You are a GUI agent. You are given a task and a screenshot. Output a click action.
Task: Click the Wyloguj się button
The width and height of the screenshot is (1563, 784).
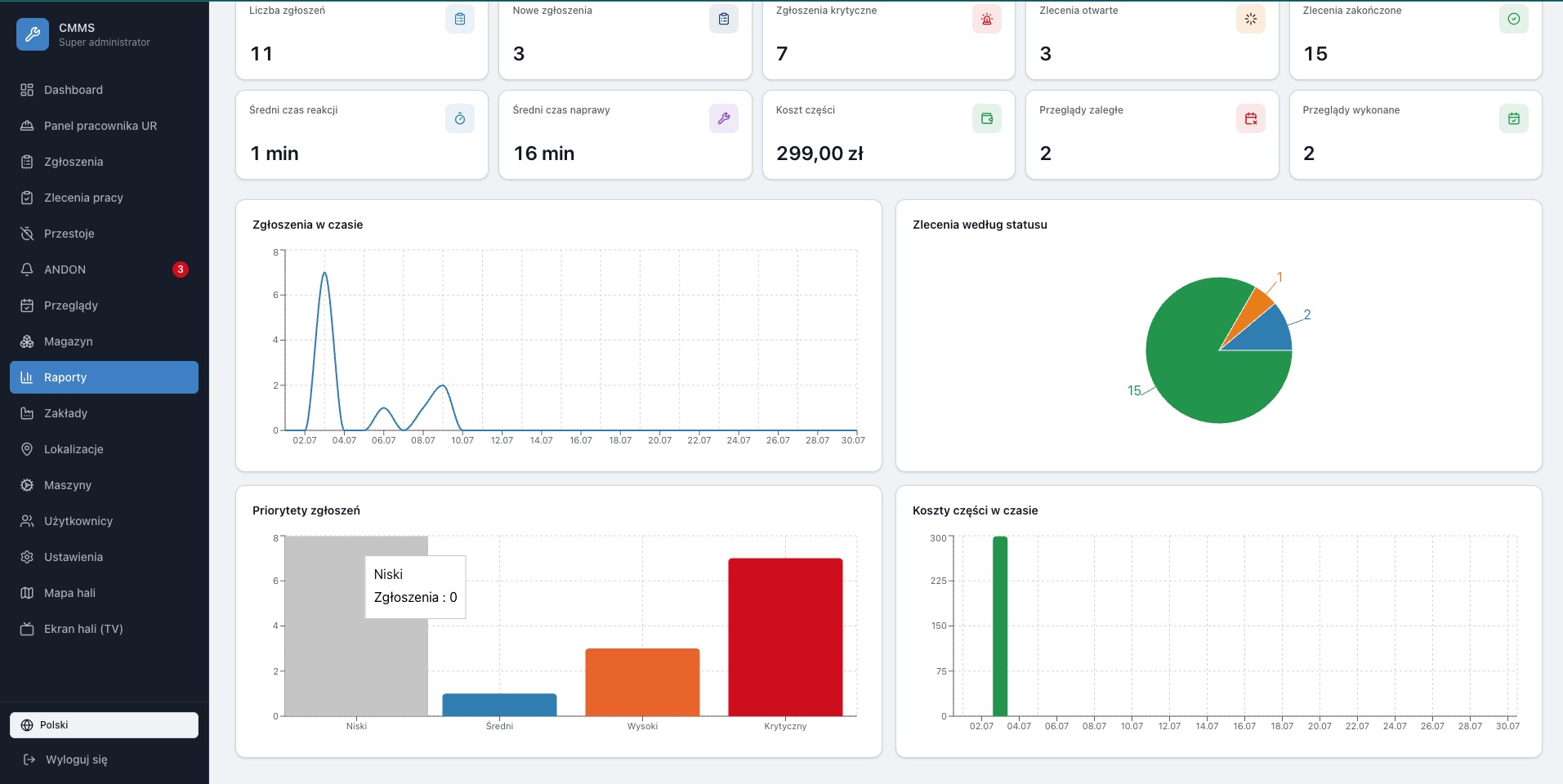pos(104,759)
